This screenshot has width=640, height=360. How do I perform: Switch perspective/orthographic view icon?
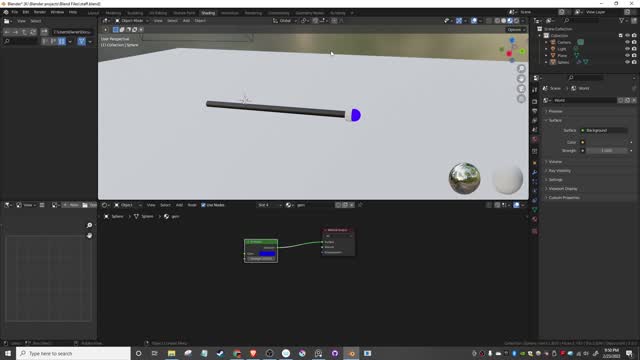click(521, 99)
